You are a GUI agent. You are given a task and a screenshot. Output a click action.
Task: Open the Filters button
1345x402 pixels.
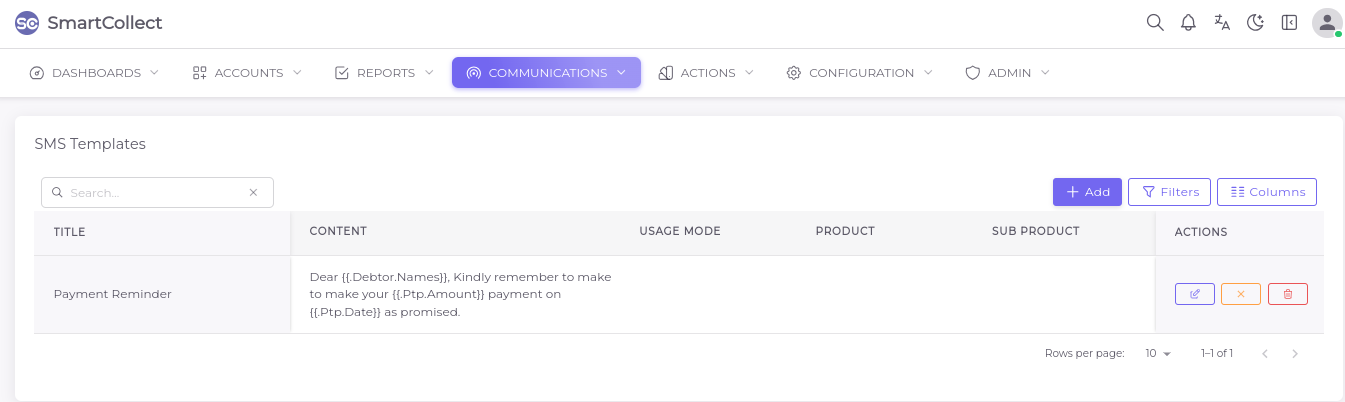1169,192
